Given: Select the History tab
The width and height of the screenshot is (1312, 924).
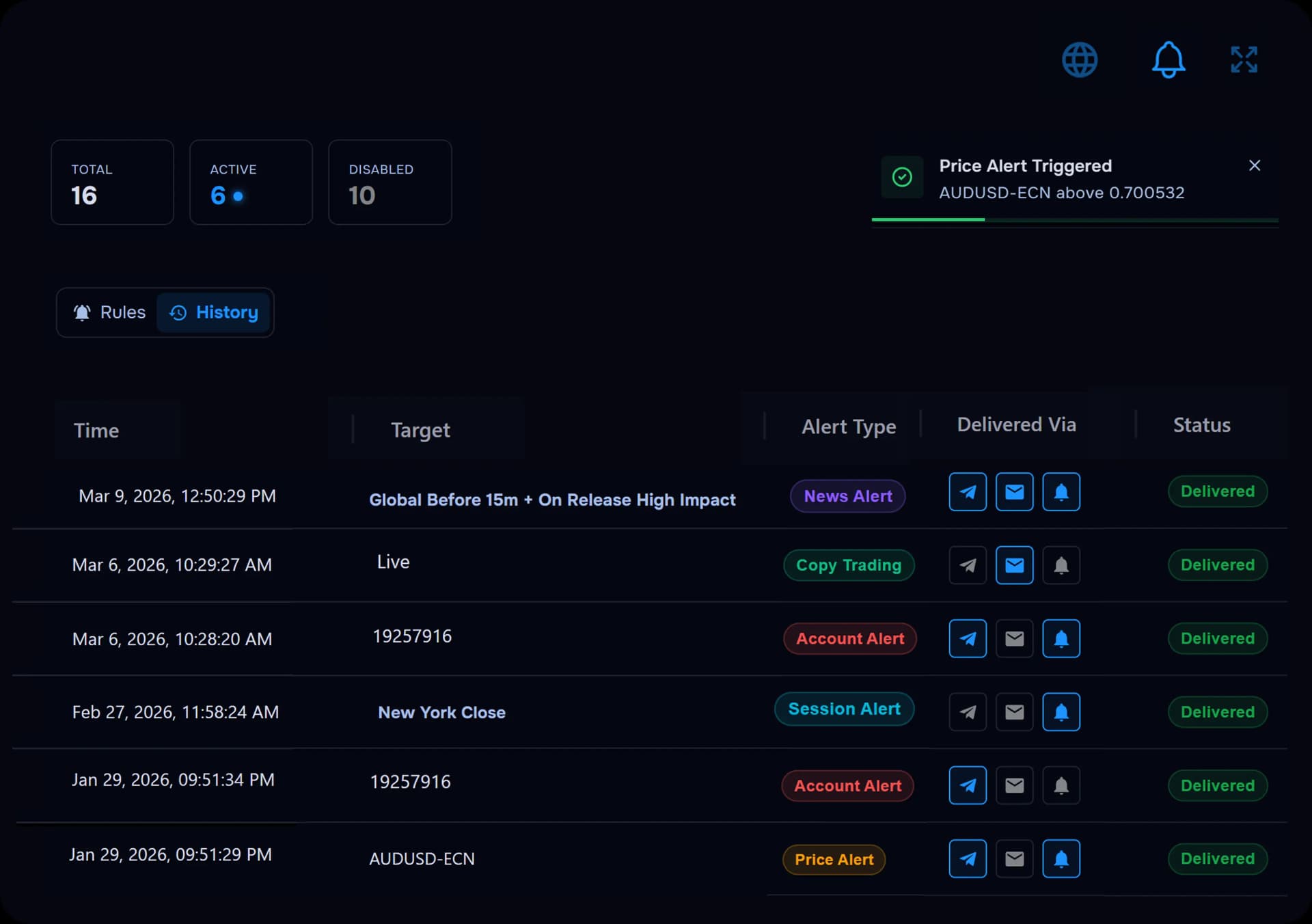Looking at the screenshot, I should coord(214,312).
